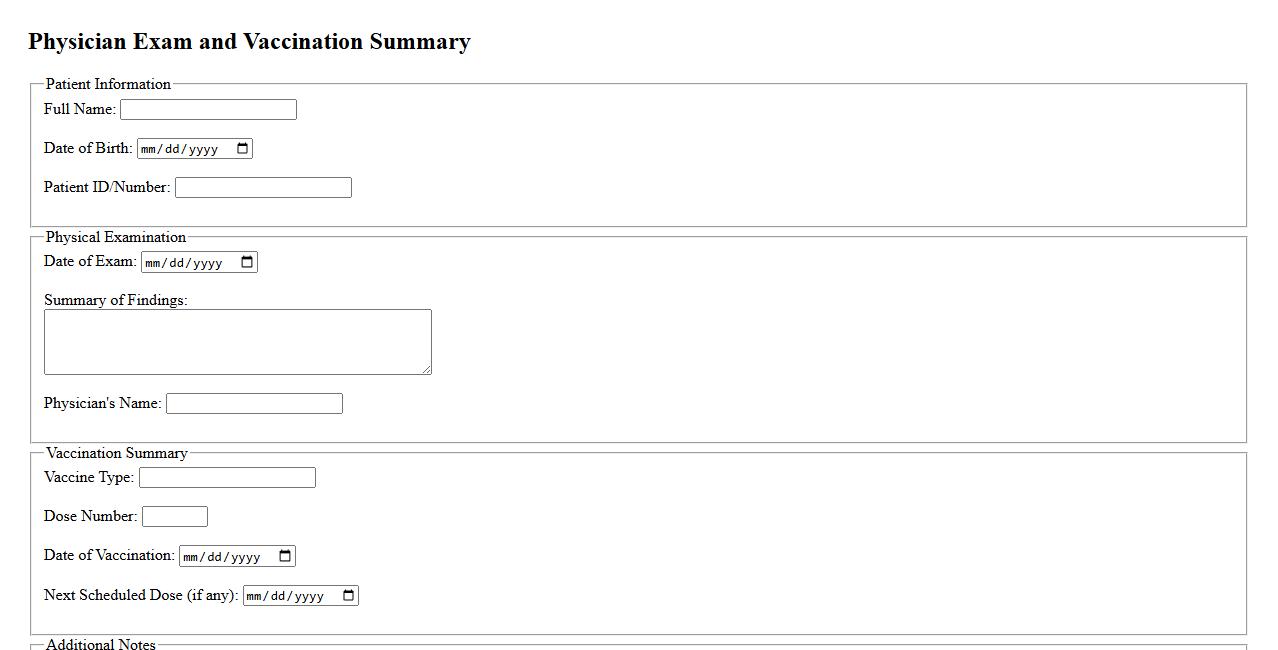This screenshot has width=1278, height=650.
Task: Select the Physician's Name field
Action: click(x=254, y=404)
